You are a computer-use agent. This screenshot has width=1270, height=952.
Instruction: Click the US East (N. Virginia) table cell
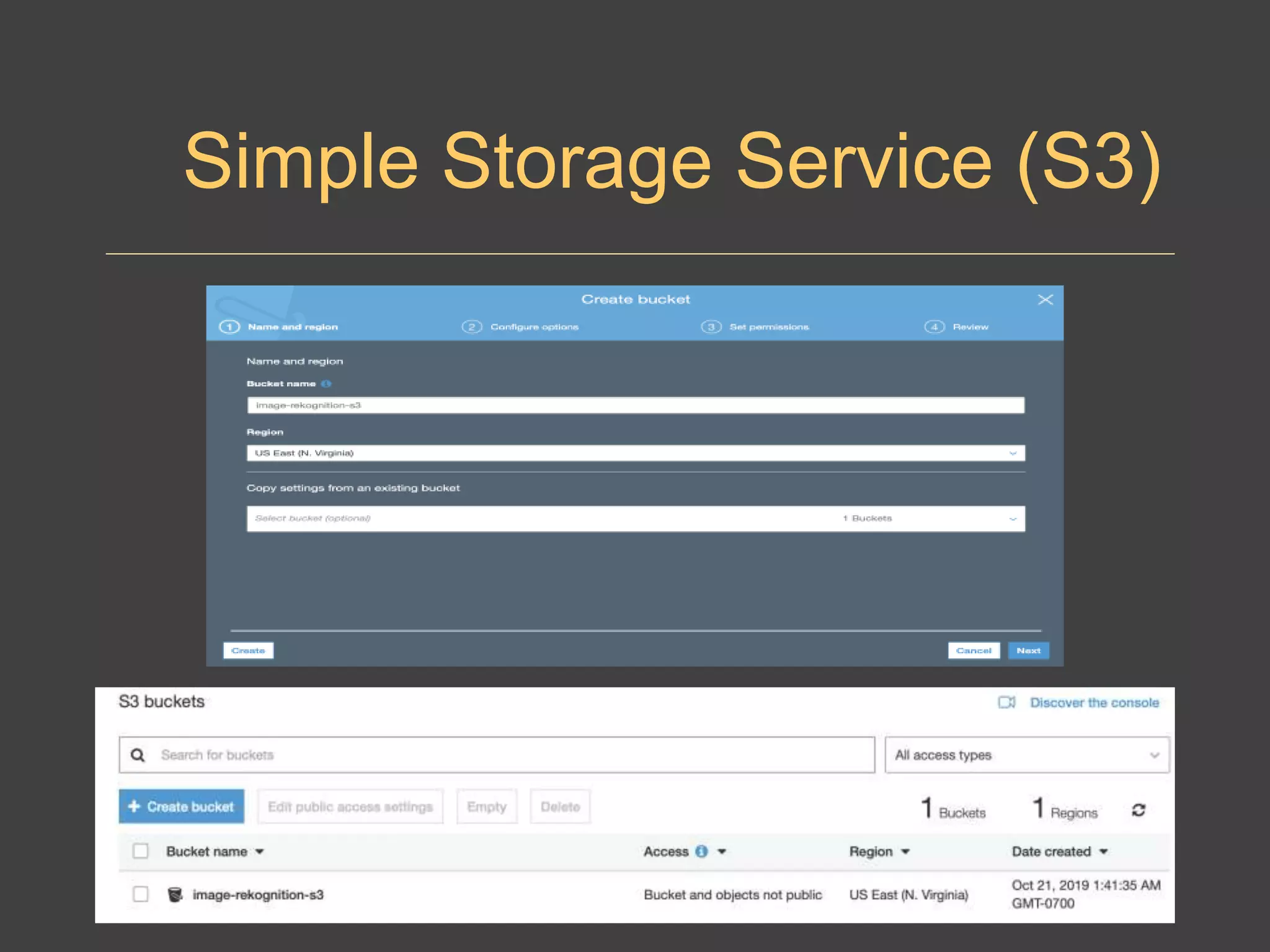908,894
